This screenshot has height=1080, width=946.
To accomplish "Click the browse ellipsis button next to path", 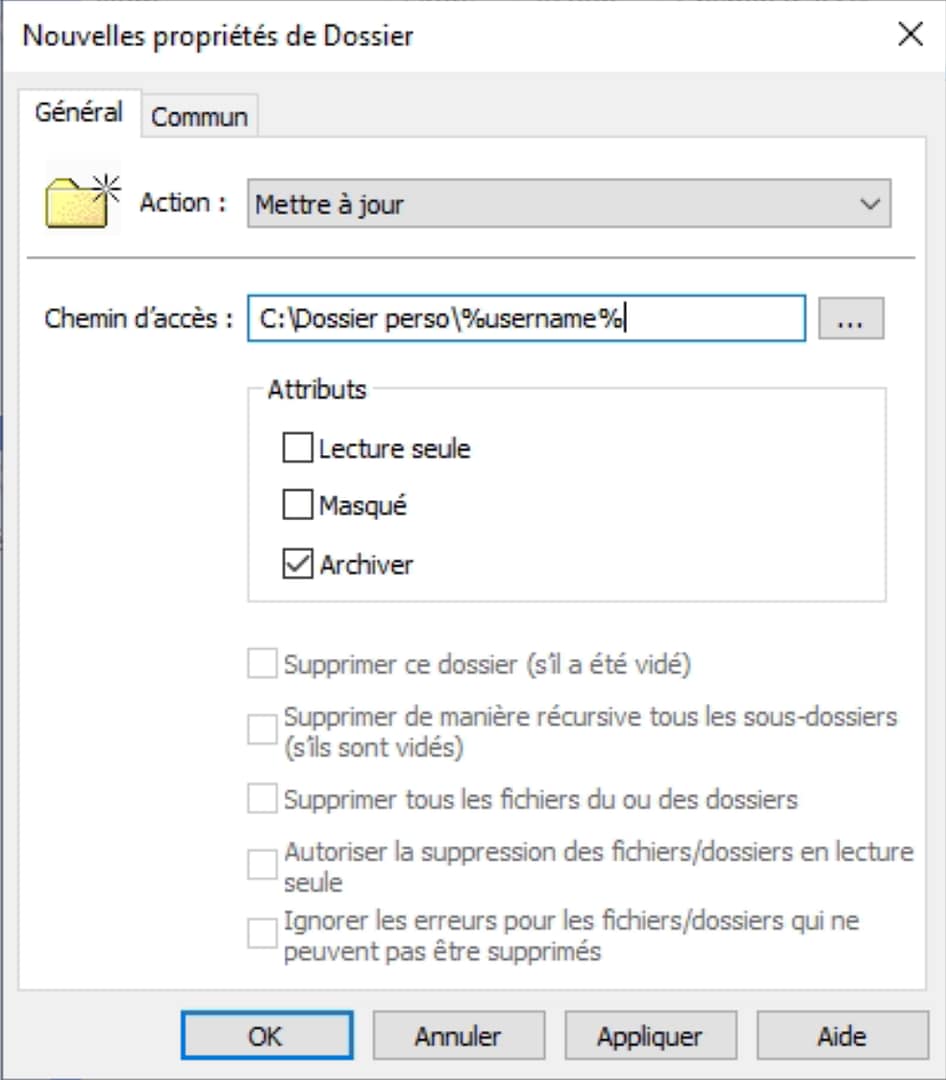I will coord(851,319).
